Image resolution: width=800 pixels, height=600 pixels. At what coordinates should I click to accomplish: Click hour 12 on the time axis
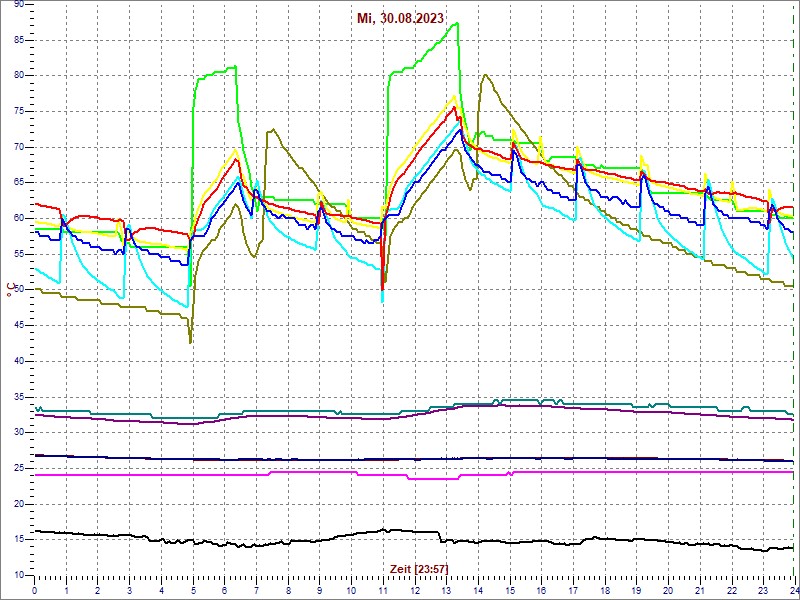point(414,588)
